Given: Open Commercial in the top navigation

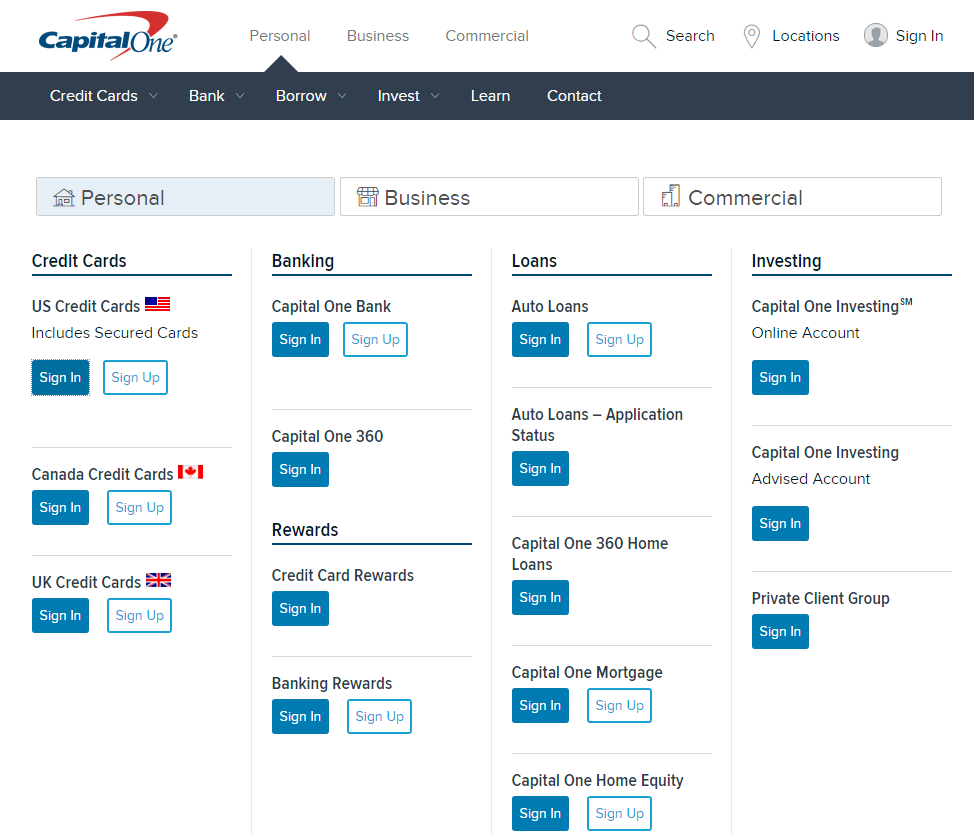Looking at the screenshot, I should pyautogui.click(x=487, y=36).
